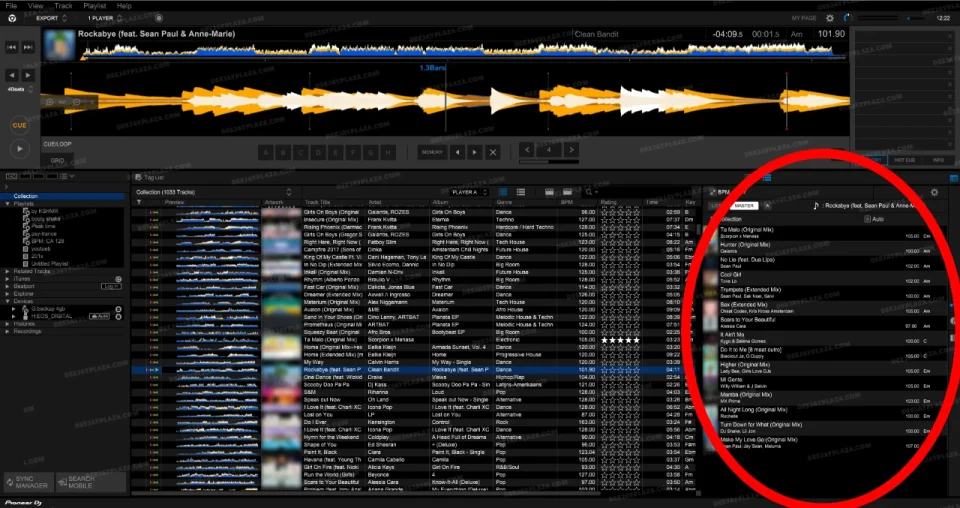Click the five-star rating of Ta Malo

[x=621, y=340]
